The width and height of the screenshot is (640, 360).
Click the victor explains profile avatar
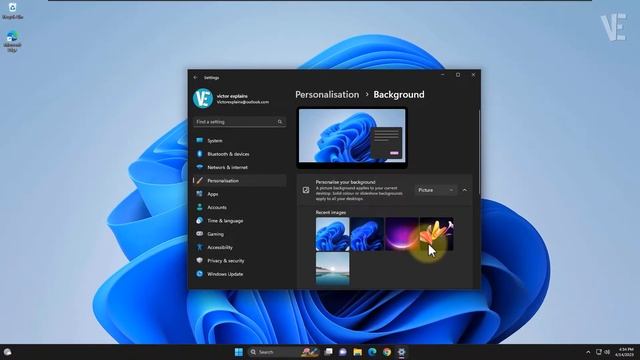203,98
